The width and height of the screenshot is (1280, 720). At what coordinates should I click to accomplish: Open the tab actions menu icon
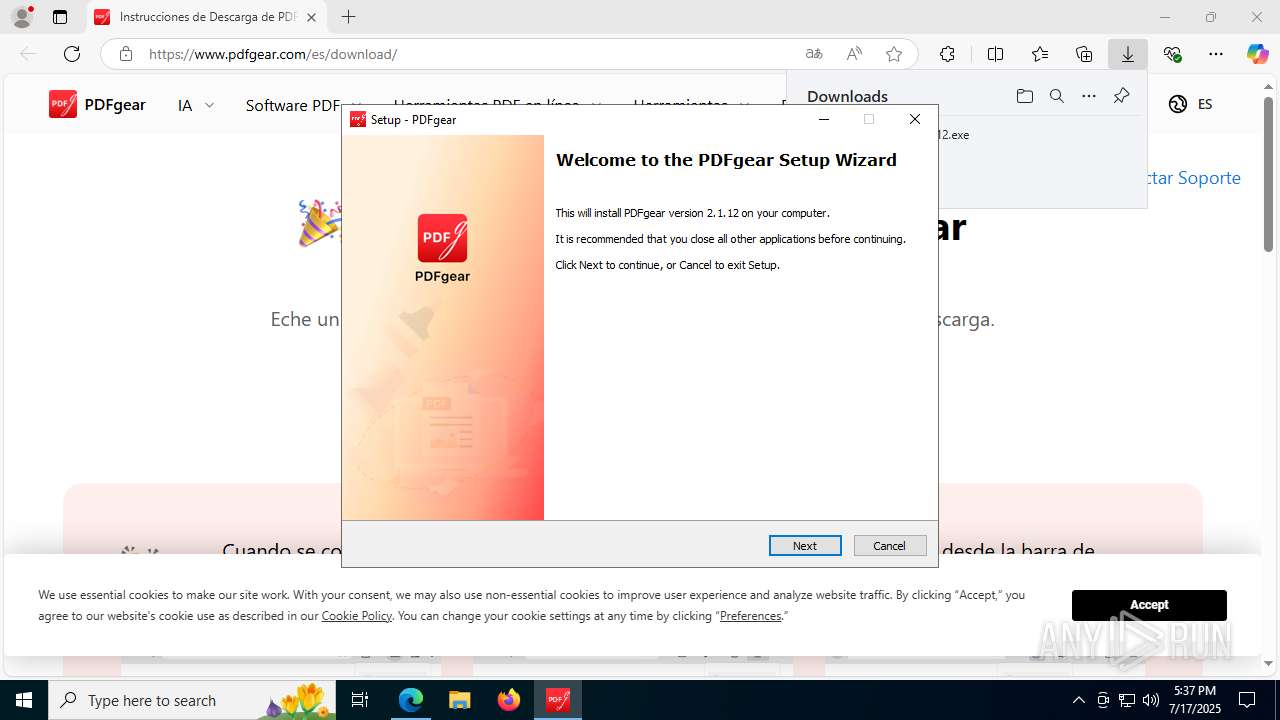(60, 17)
